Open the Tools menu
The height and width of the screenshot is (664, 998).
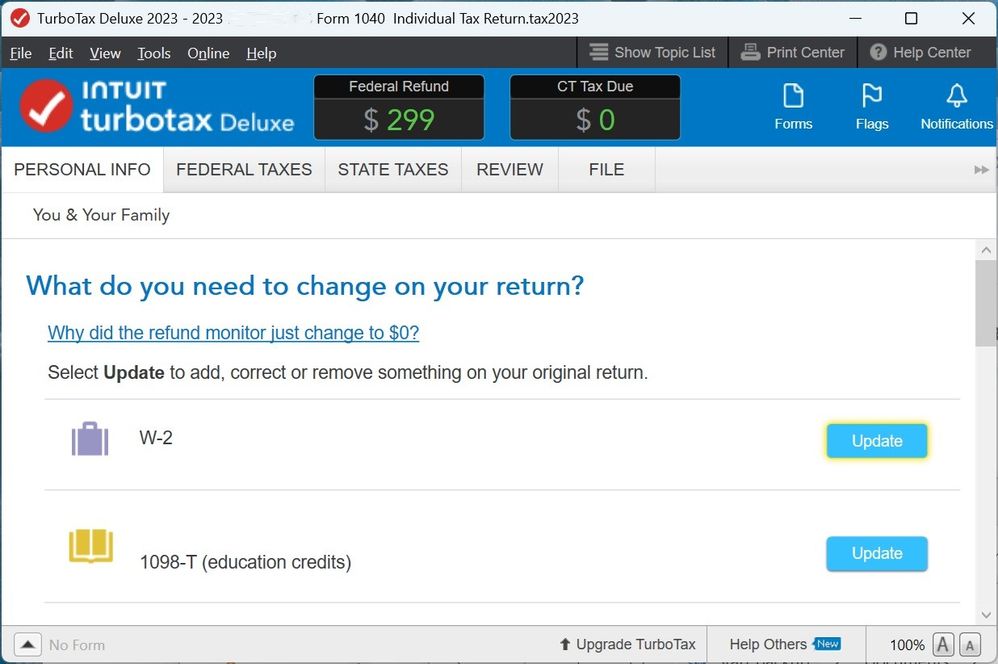154,53
